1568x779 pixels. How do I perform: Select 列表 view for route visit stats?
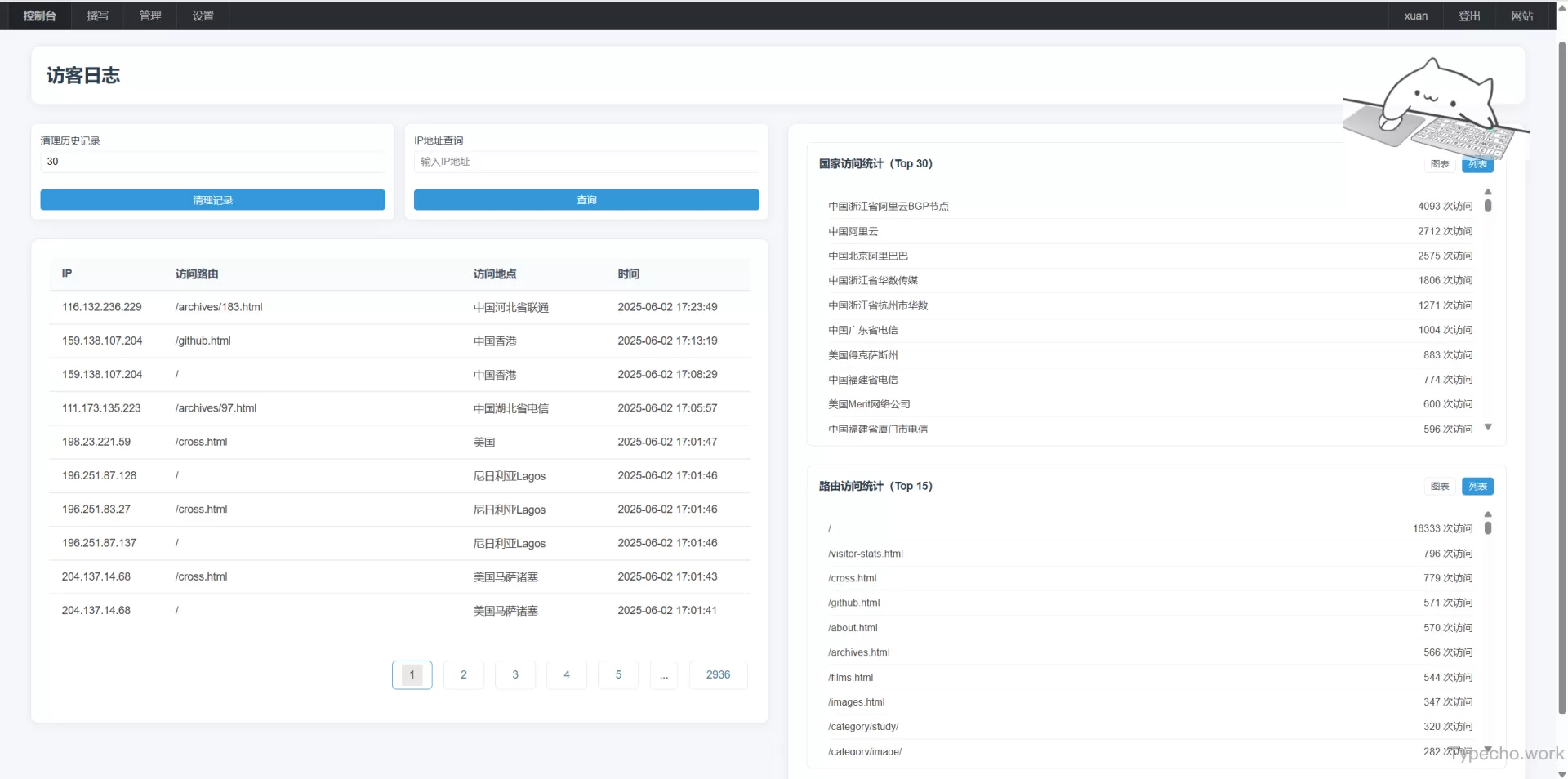pyautogui.click(x=1477, y=487)
